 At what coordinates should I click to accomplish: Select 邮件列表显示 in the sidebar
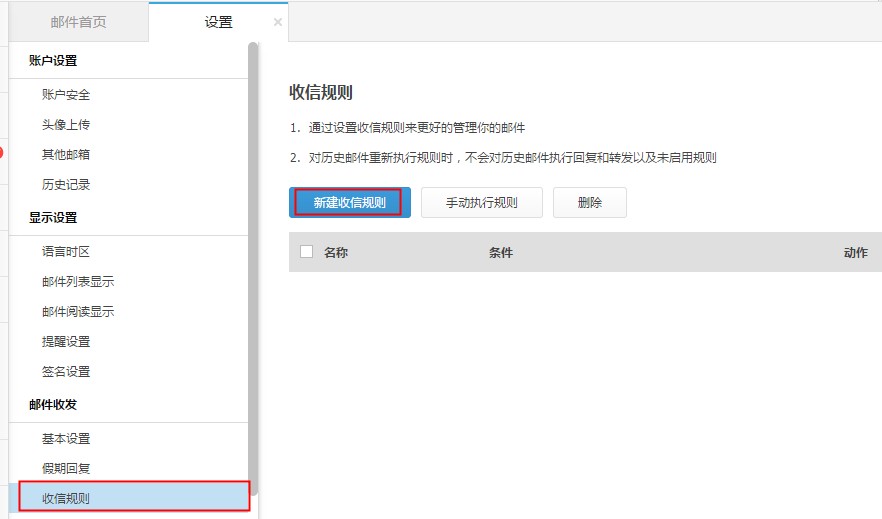[78, 282]
